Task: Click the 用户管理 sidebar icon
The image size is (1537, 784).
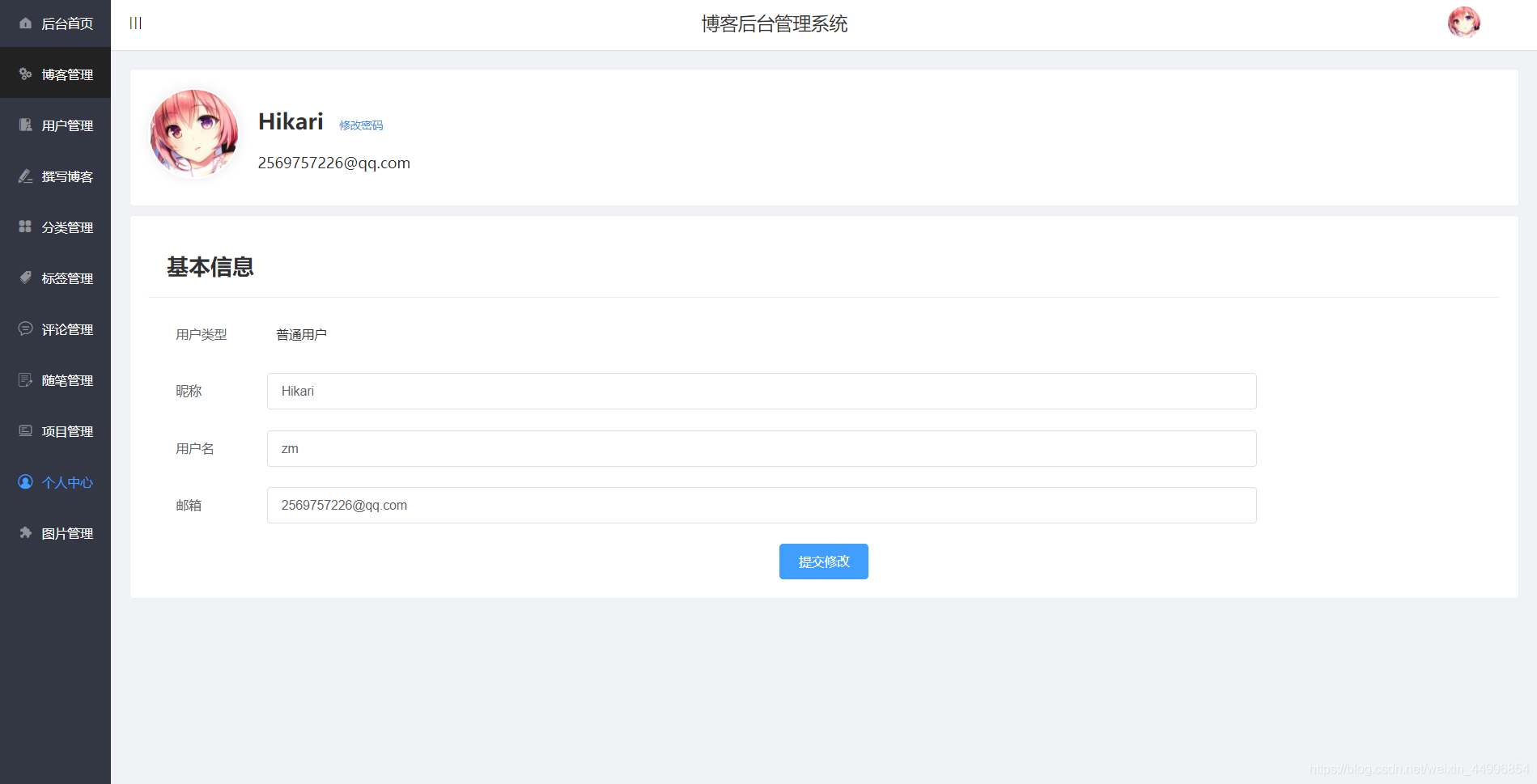Action: [25, 125]
